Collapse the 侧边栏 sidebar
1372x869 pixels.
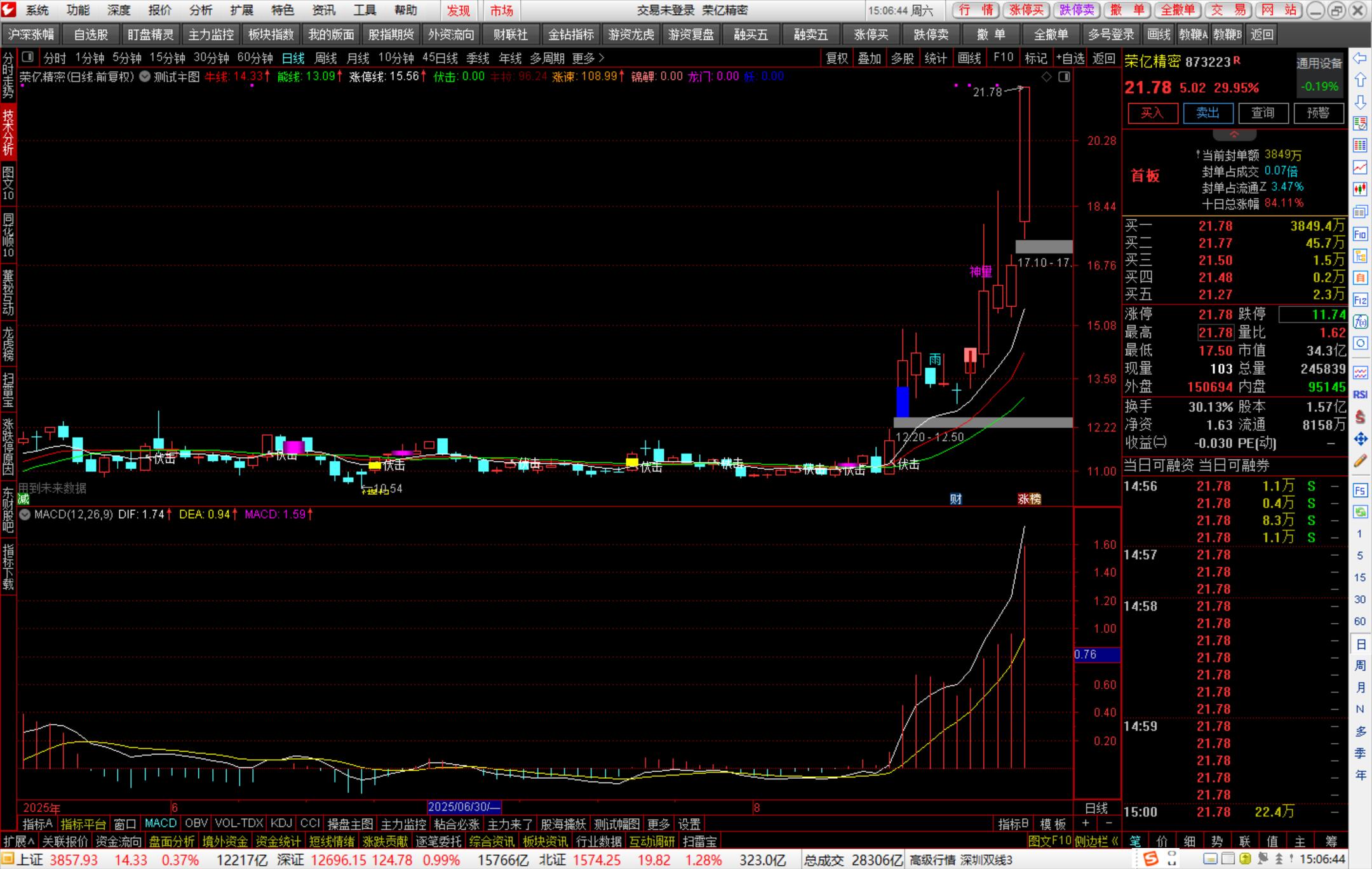1096,841
